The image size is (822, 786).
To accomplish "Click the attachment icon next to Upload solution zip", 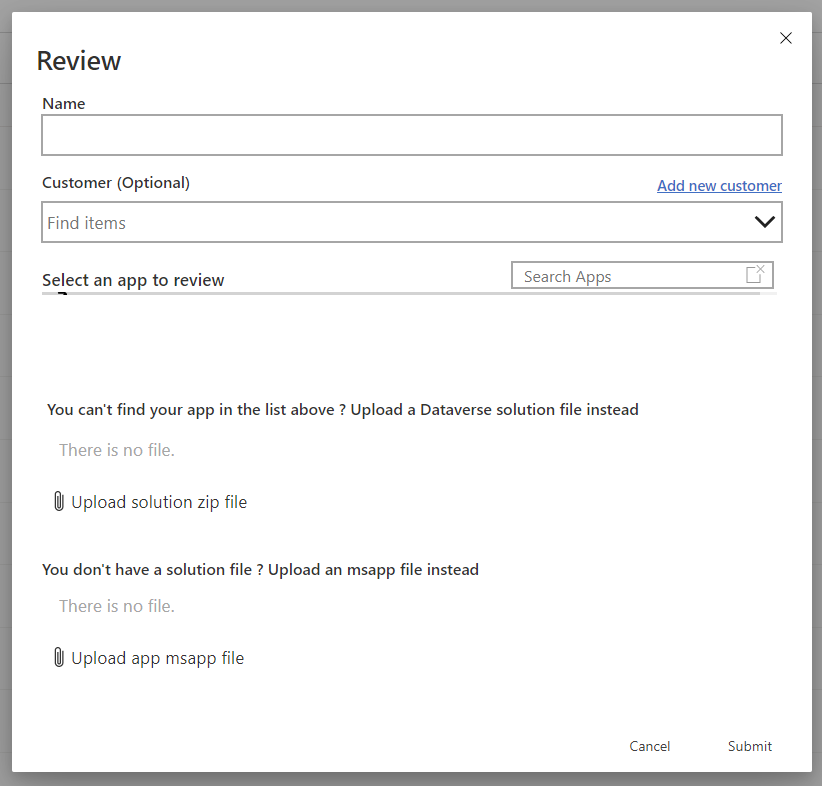I will tap(59, 500).
